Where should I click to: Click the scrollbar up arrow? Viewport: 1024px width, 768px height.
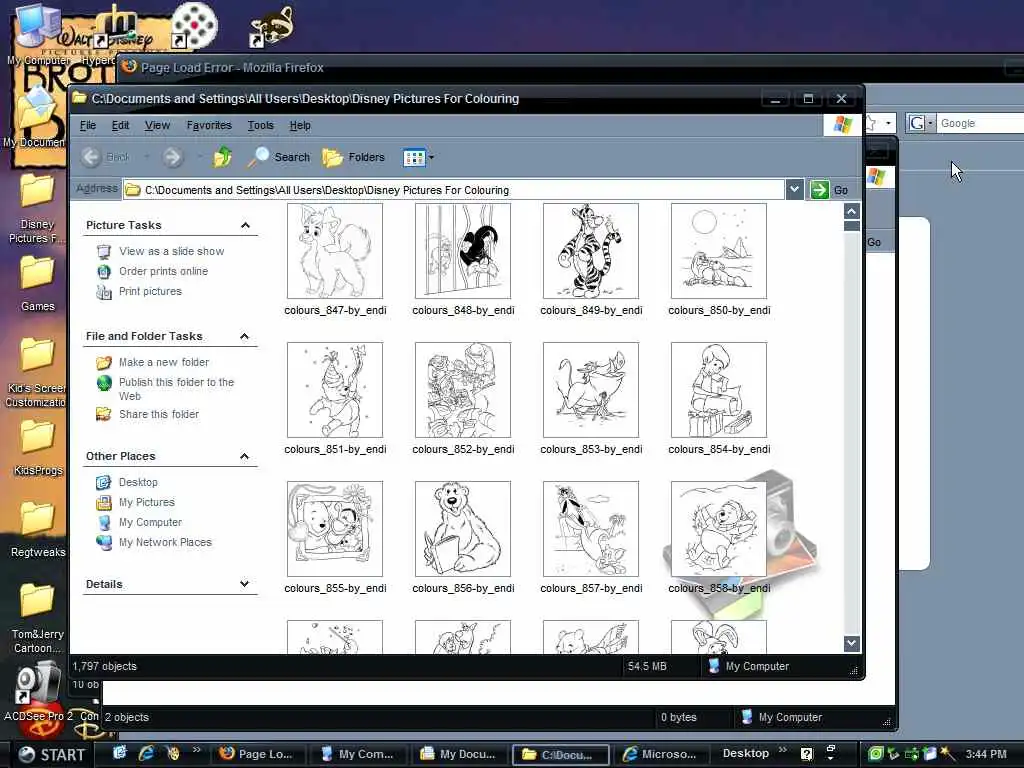point(851,212)
